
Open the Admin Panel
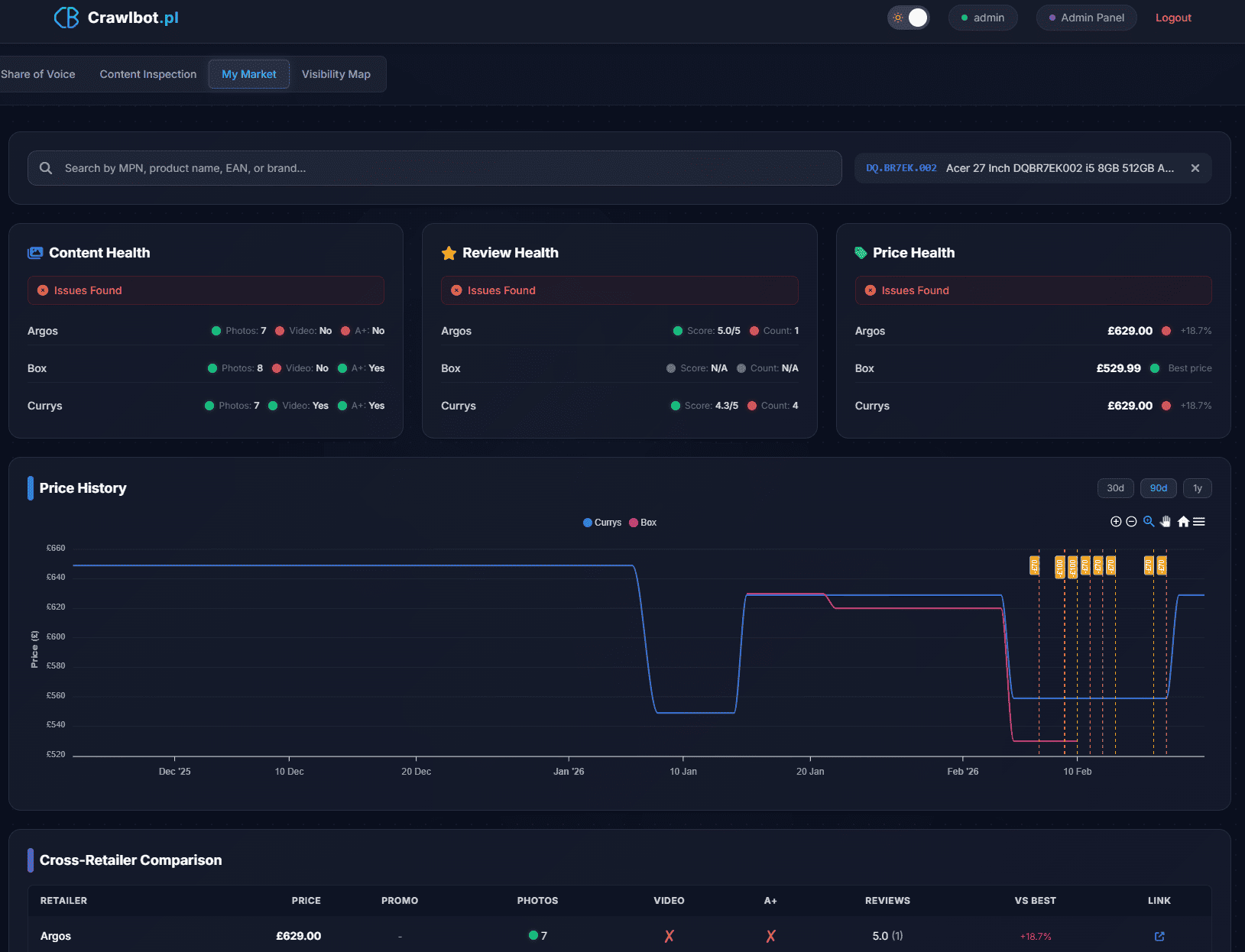1086,17
